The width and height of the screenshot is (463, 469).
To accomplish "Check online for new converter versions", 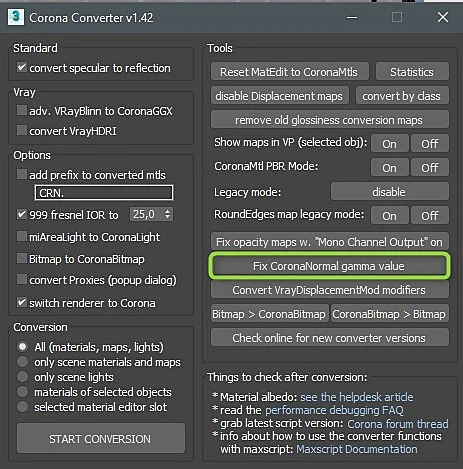I will click(x=330, y=338).
